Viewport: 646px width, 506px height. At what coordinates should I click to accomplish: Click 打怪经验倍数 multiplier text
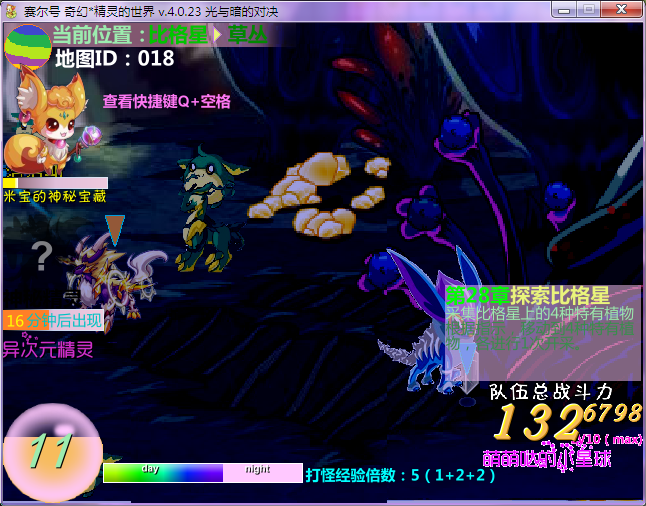(x=400, y=475)
